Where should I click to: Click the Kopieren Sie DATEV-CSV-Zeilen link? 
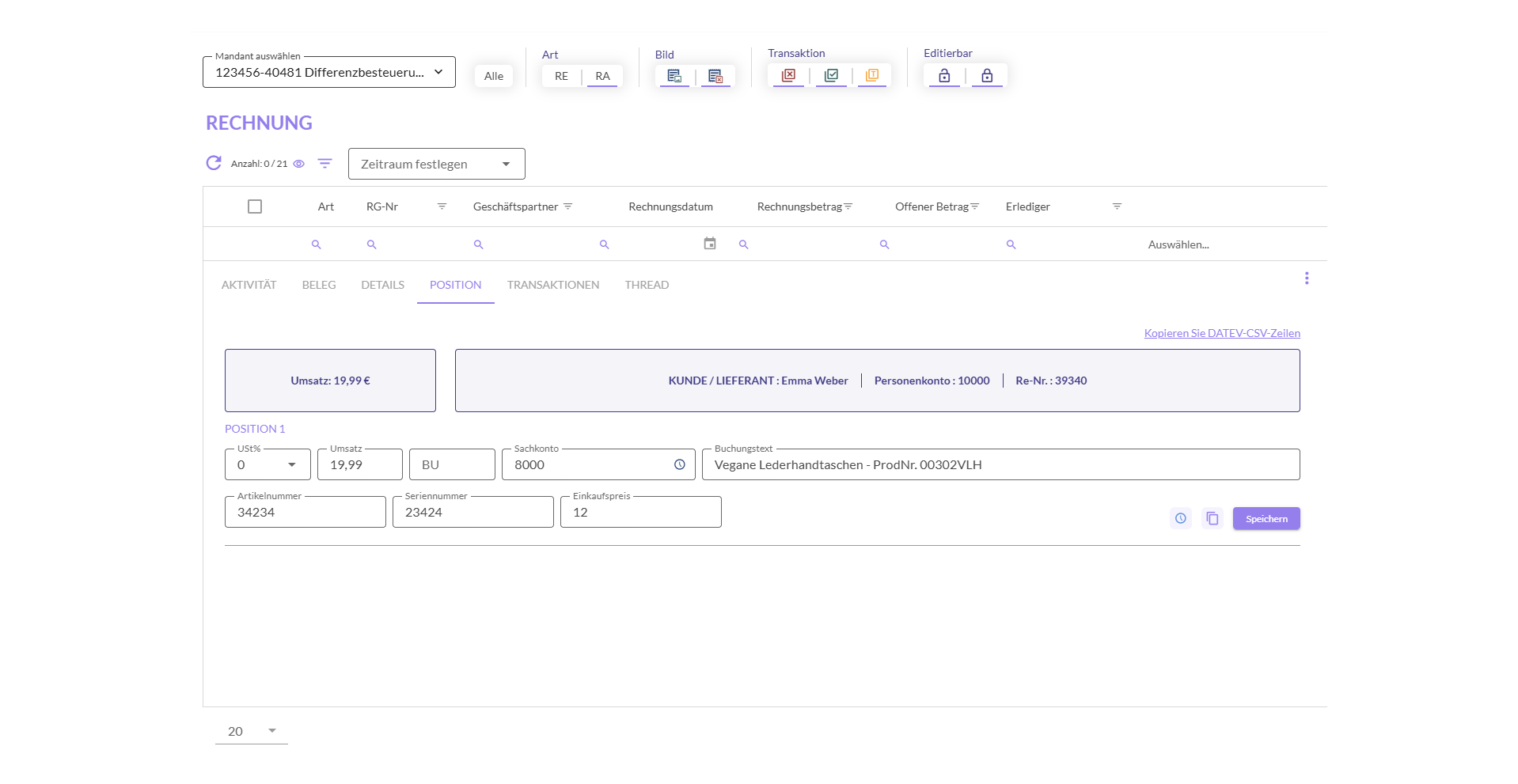coord(1221,333)
